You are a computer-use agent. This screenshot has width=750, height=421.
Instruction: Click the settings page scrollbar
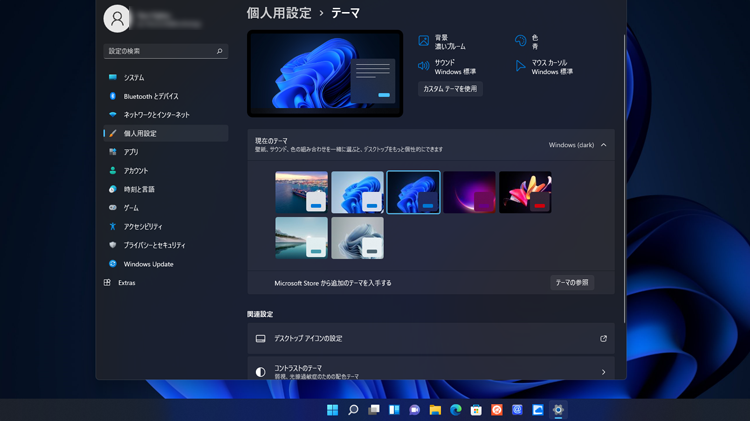click(x=624, y=178)
